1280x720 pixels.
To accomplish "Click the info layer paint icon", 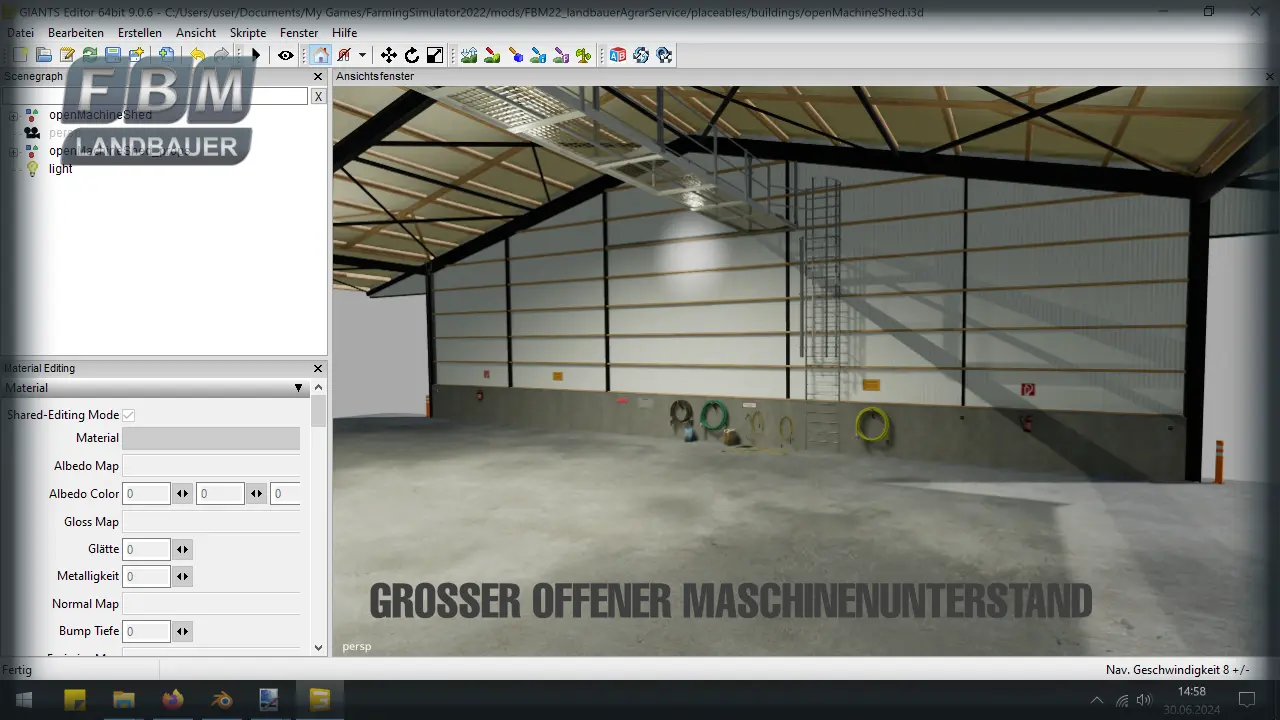I will pos(538,55).
